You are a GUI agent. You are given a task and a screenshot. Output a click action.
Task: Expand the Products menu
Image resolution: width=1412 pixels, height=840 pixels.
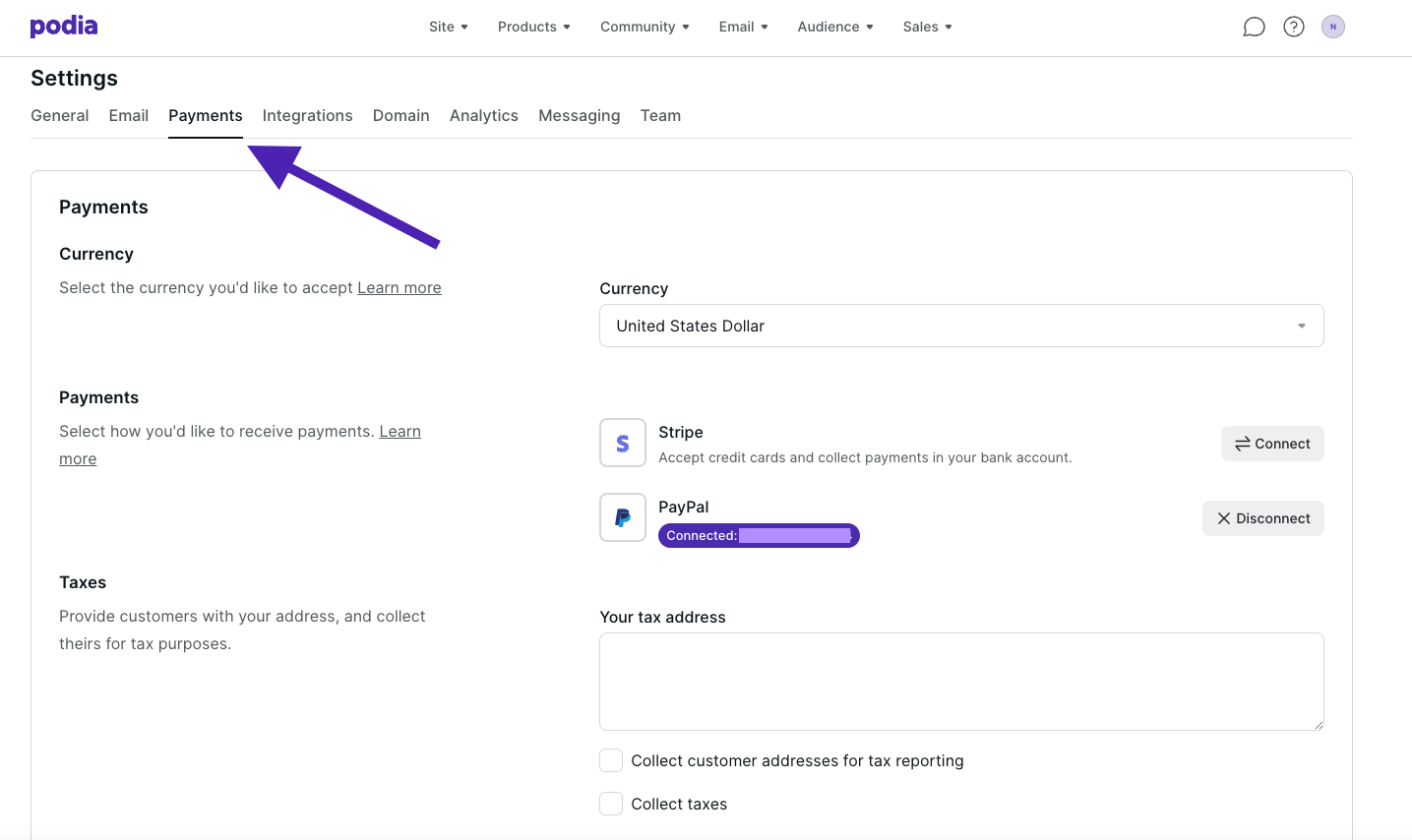tap(533, 27)
